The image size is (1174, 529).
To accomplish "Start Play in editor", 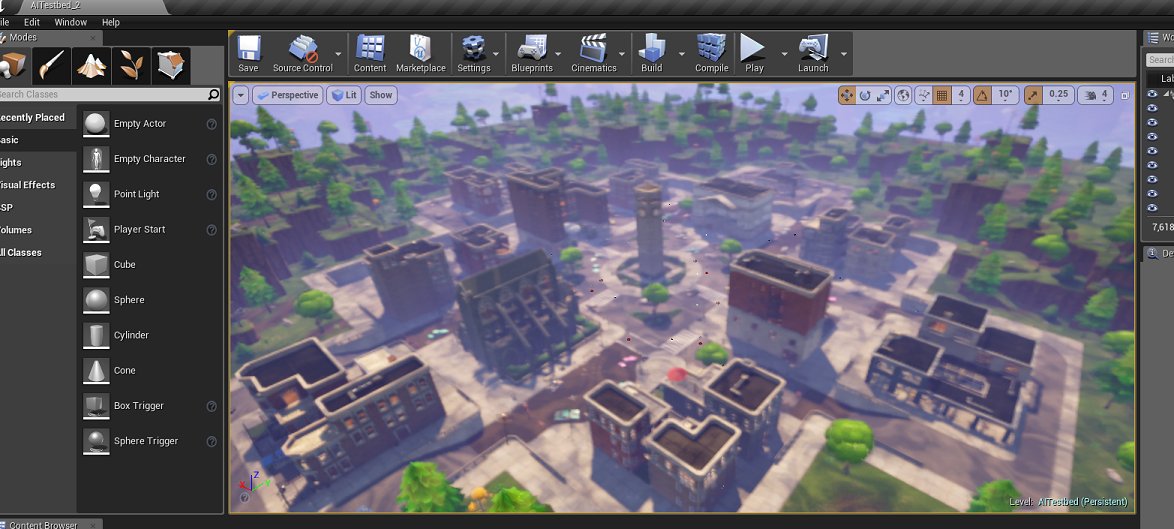I will click(x=754, y=53).
